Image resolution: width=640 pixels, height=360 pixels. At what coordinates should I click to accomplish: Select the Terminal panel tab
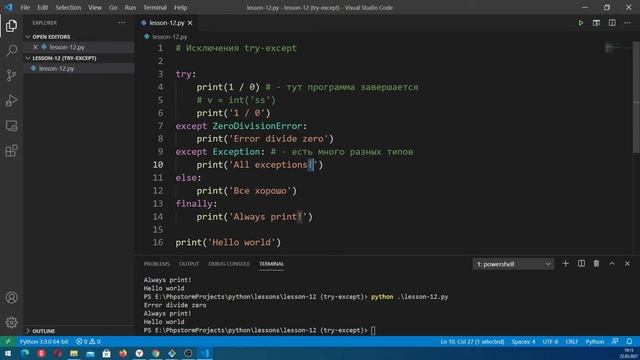coord(271,264)
